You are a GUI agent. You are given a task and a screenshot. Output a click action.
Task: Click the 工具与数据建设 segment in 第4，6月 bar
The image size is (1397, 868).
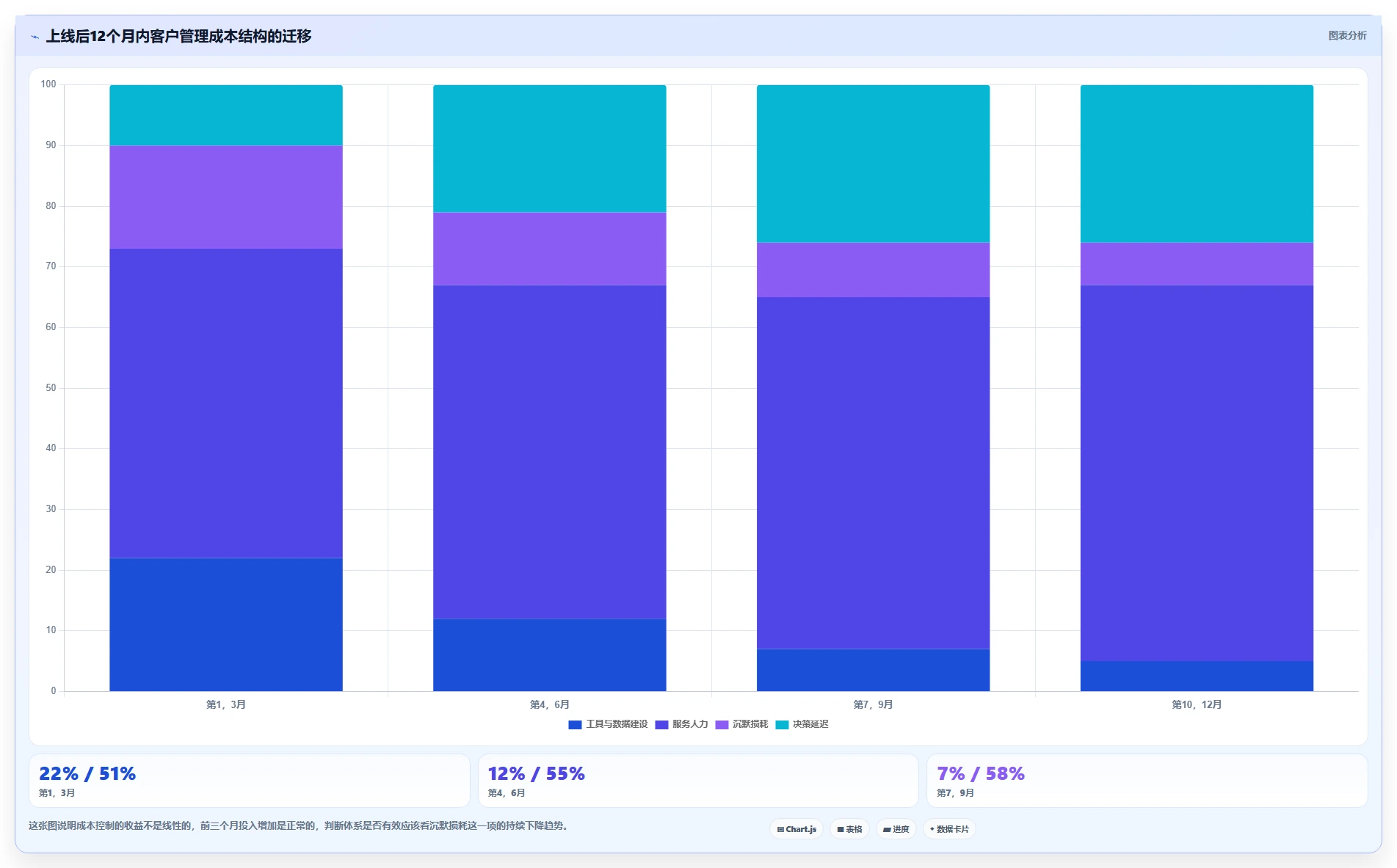tap(550, 655)
